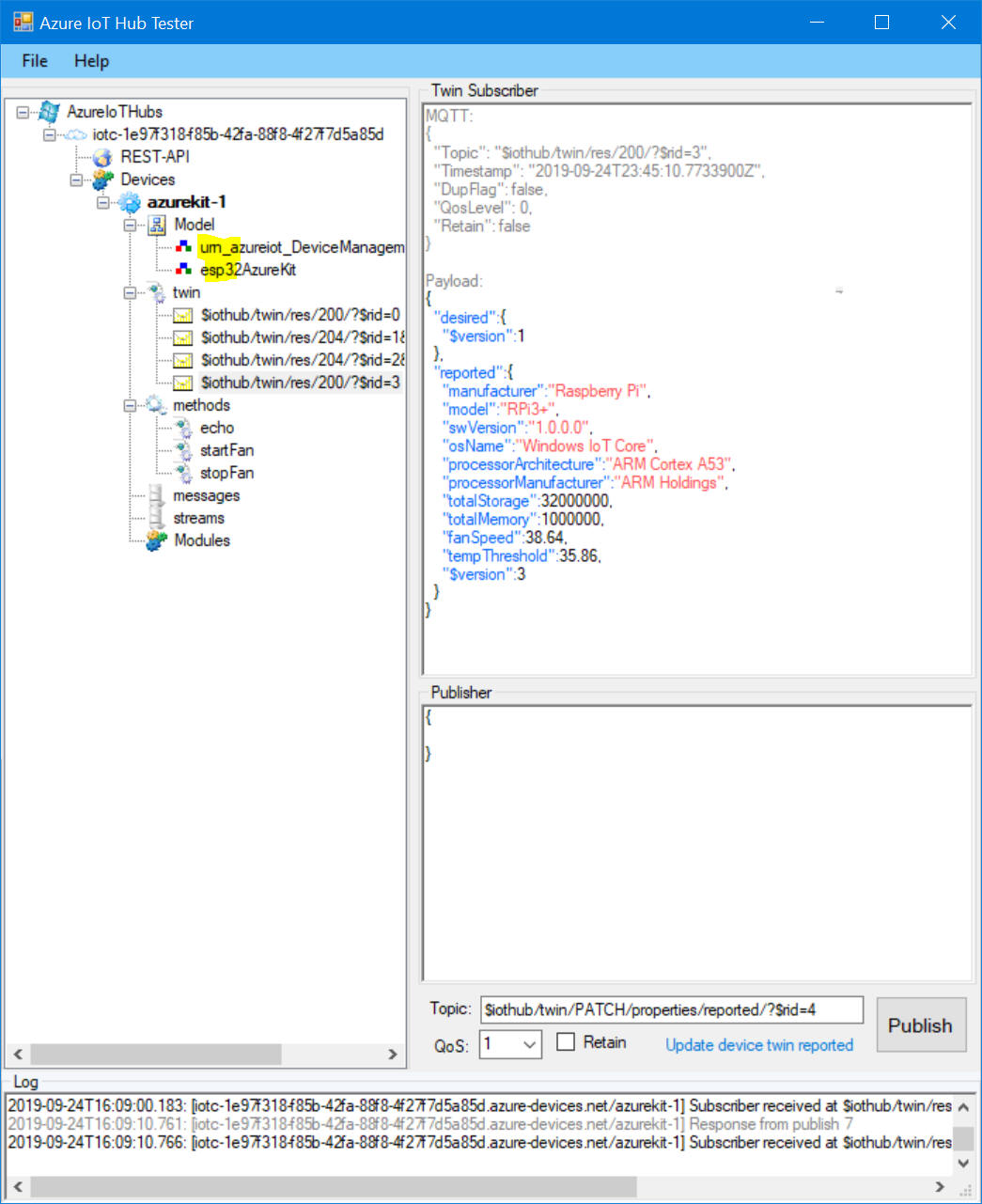Select the echo method label

pyautogui.click(x=217, y=428)
